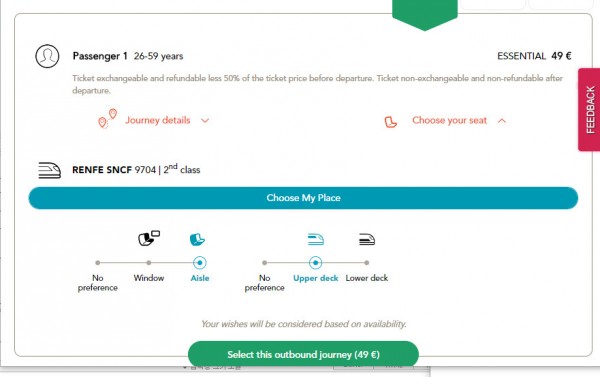
Task: Click the Upper deck option label
Action: pos(316,278)
